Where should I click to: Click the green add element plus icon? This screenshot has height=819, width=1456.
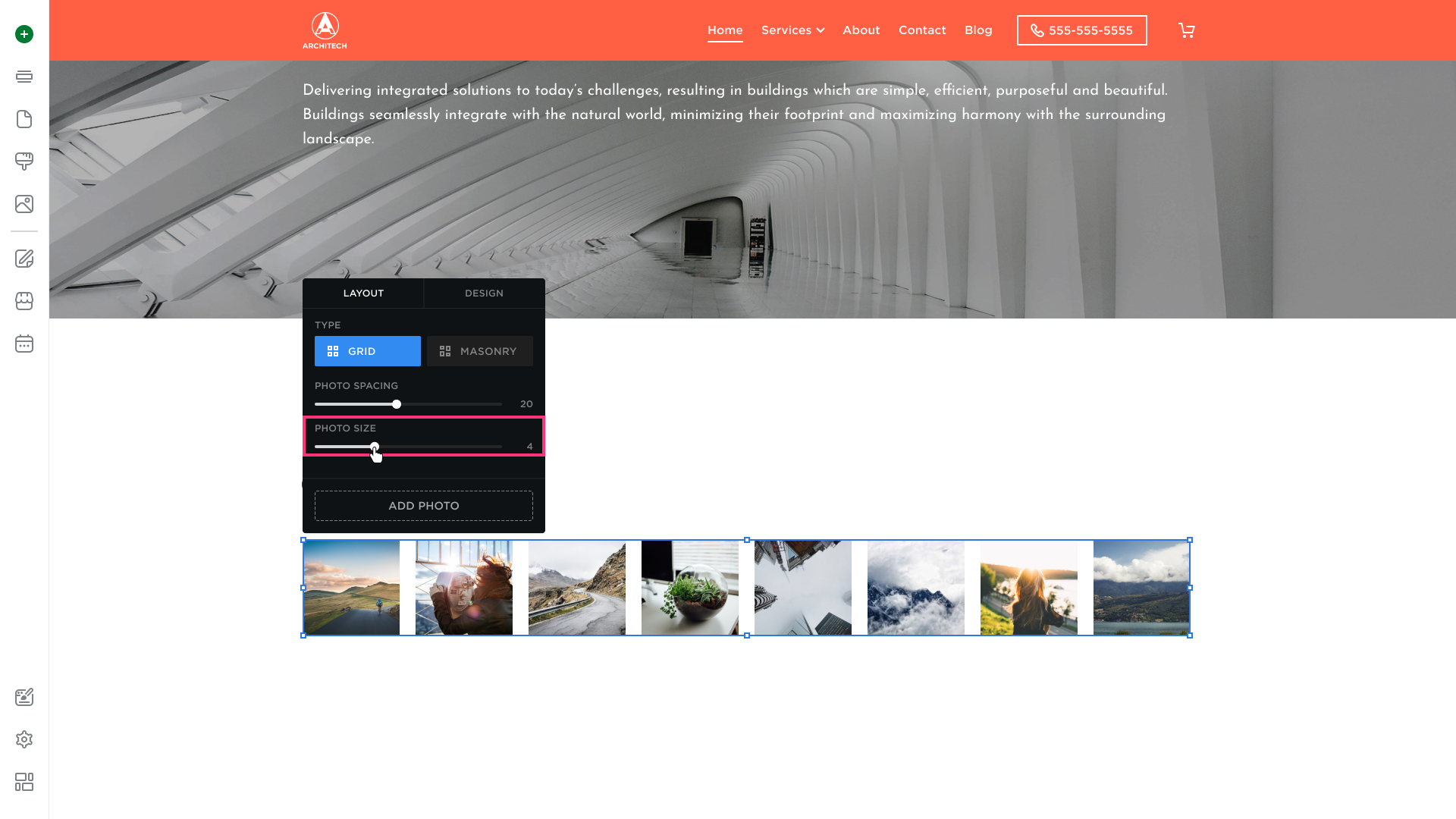(24, 34)
